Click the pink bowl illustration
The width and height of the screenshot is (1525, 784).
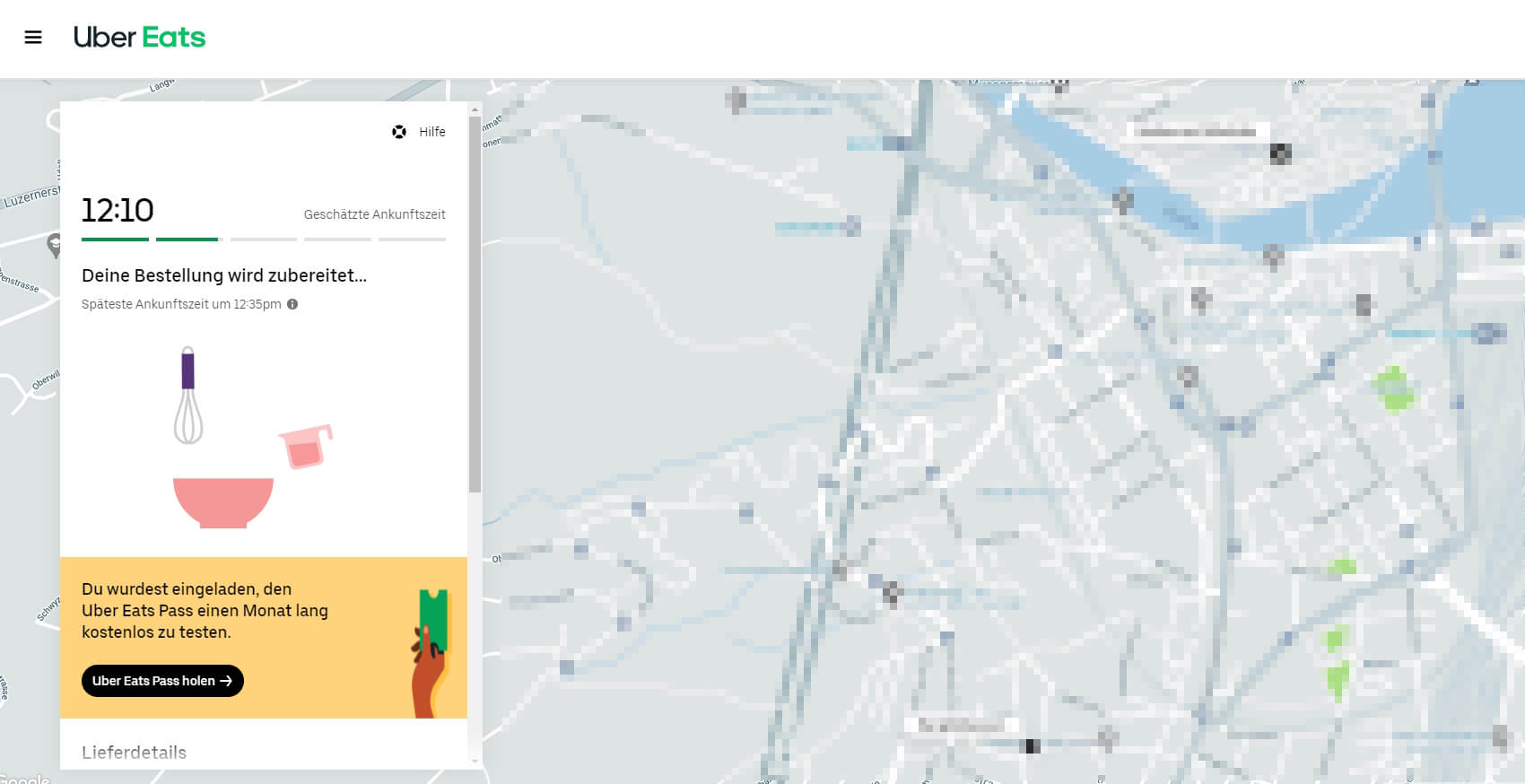[222, 501]
